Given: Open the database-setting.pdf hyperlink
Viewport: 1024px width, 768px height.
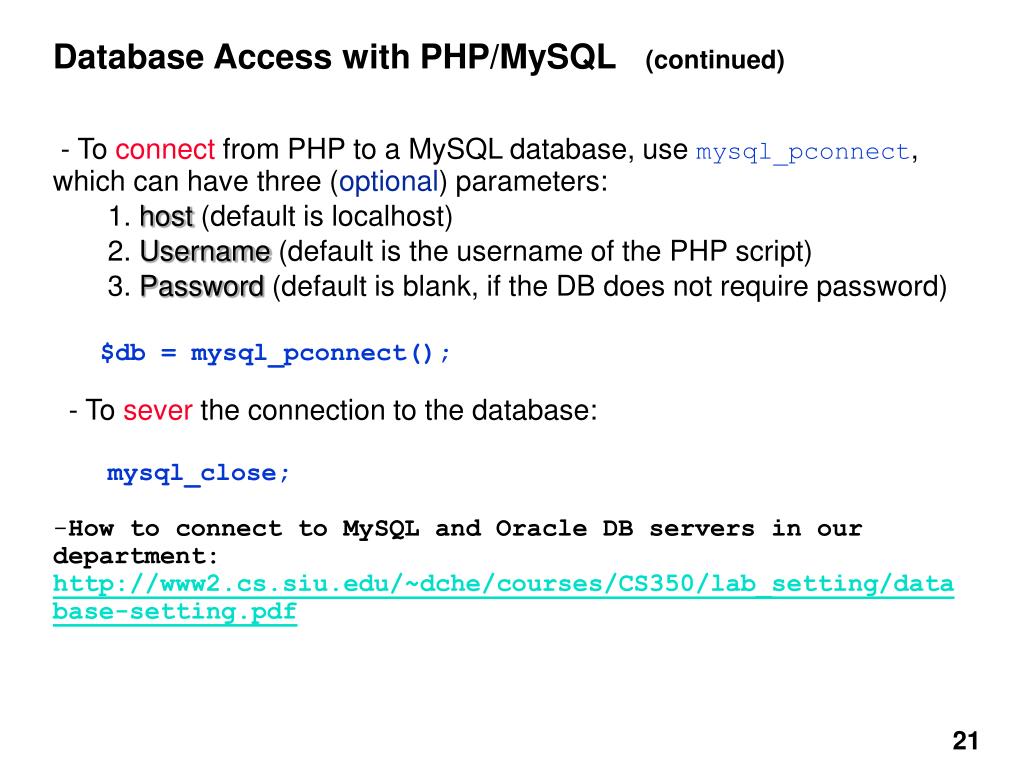Looking at the screenshot, I should pos(503,597).
